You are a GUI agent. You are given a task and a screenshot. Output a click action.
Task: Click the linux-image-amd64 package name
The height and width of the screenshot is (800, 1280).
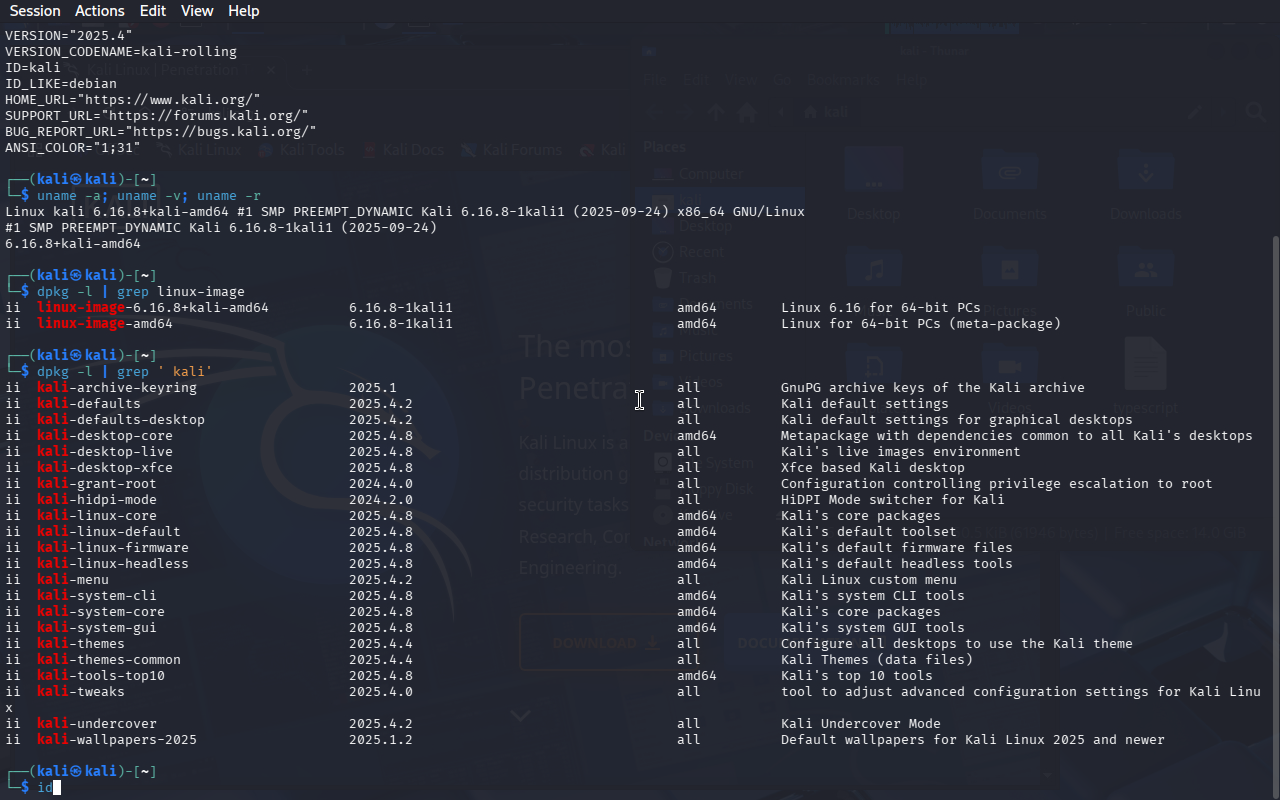[105, 323]
